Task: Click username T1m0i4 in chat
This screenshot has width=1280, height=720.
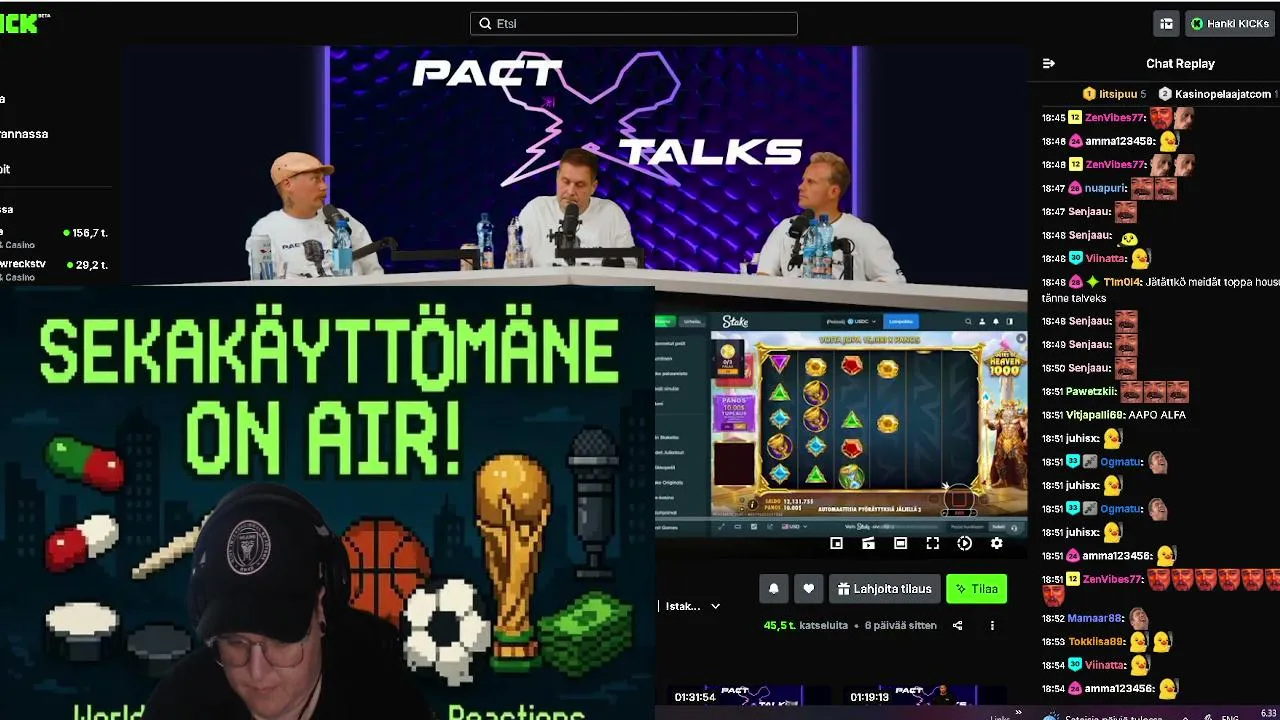Action: [x=1122, y=282]
